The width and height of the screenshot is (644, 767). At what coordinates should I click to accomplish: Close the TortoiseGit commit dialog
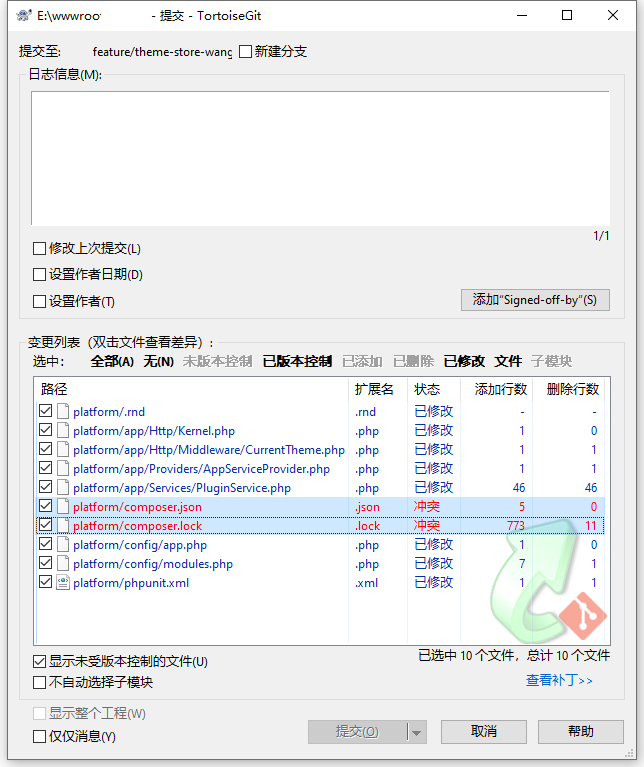613,16
